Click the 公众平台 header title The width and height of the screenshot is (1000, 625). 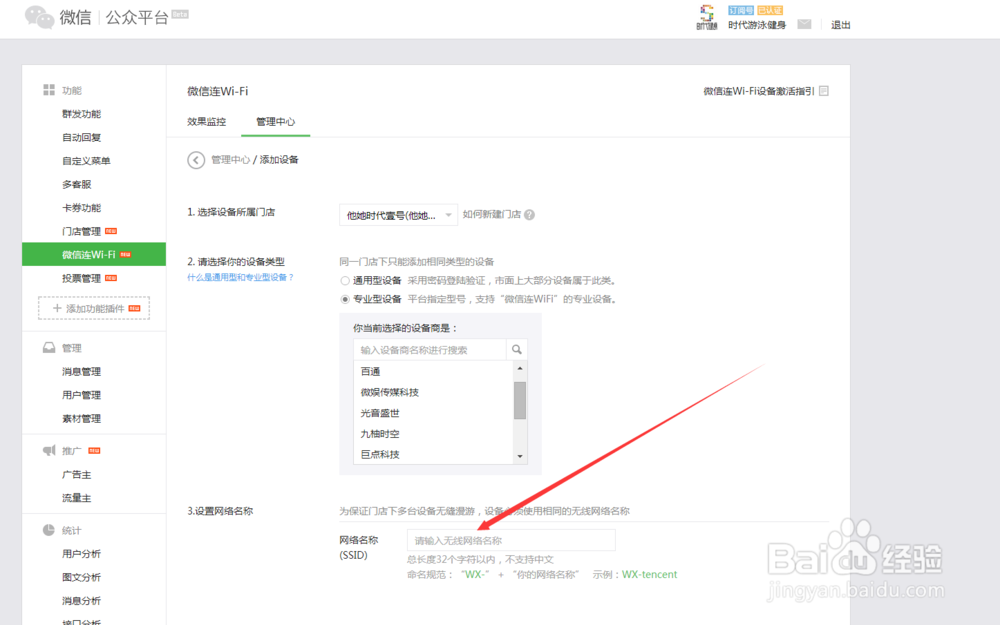137,17
